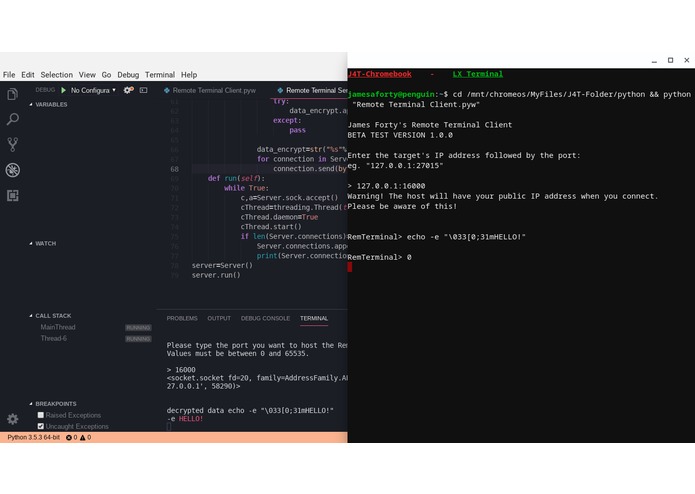695x494 pixels.
Task: Open the Help menu
Action: pyautogui.click(x=189, y=75)
